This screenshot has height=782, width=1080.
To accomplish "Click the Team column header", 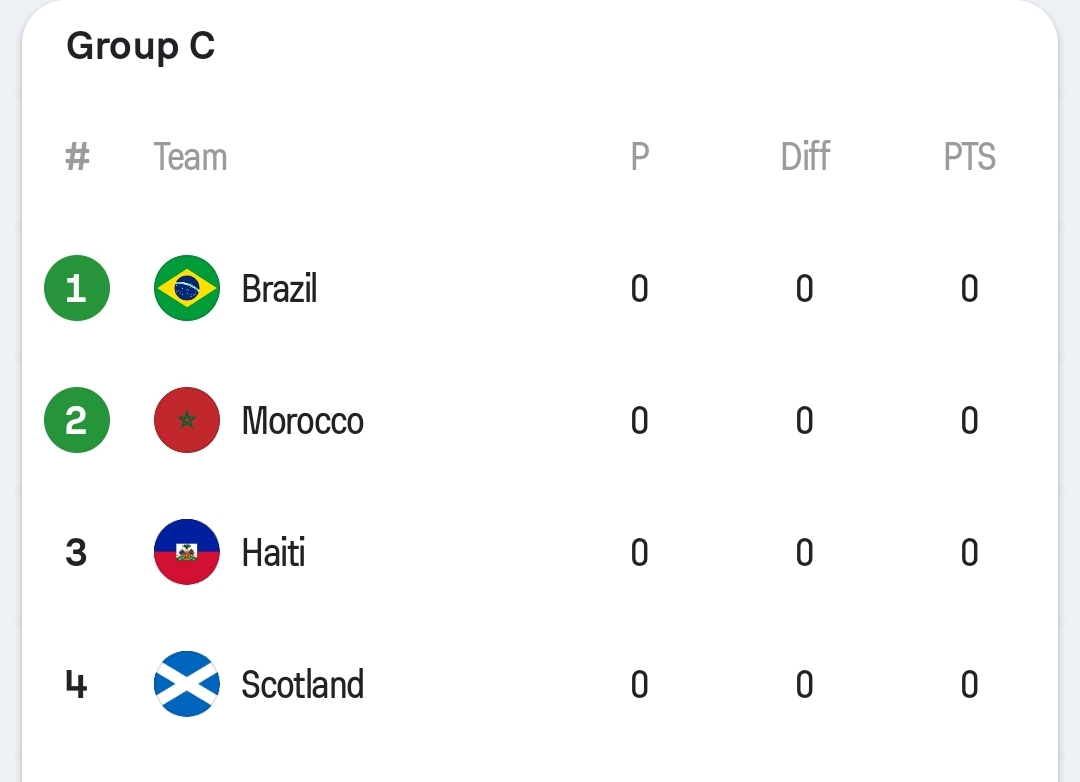I will click(190, 157).
